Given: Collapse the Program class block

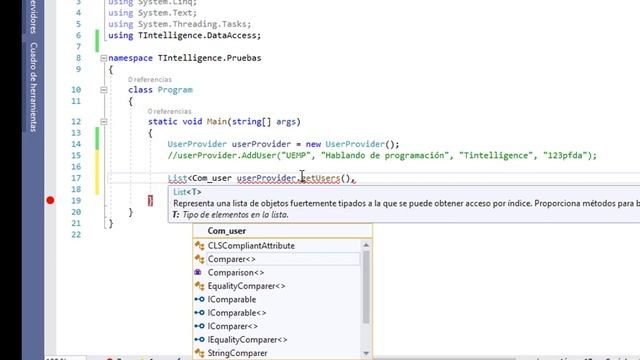Looking at the screenshot, I should 104,90.
